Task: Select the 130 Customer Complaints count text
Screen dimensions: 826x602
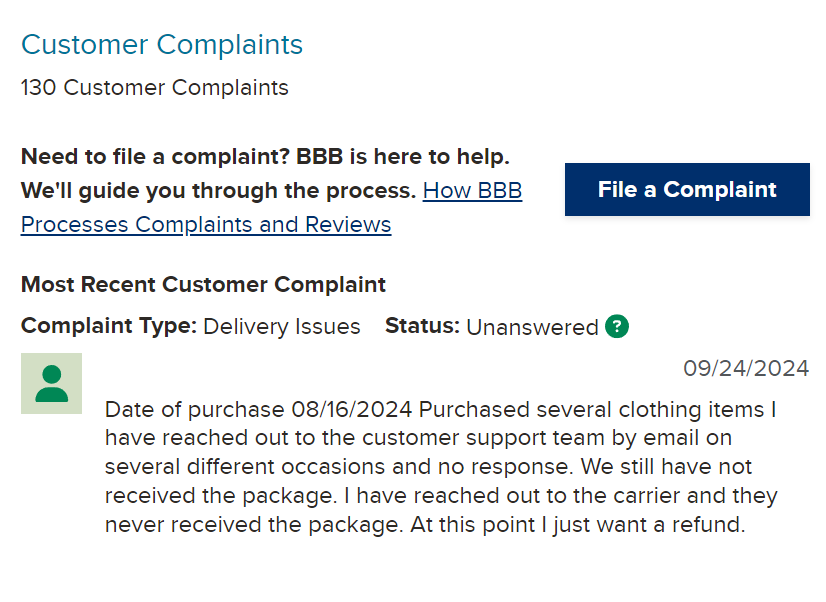Action: tap(155, 87)
